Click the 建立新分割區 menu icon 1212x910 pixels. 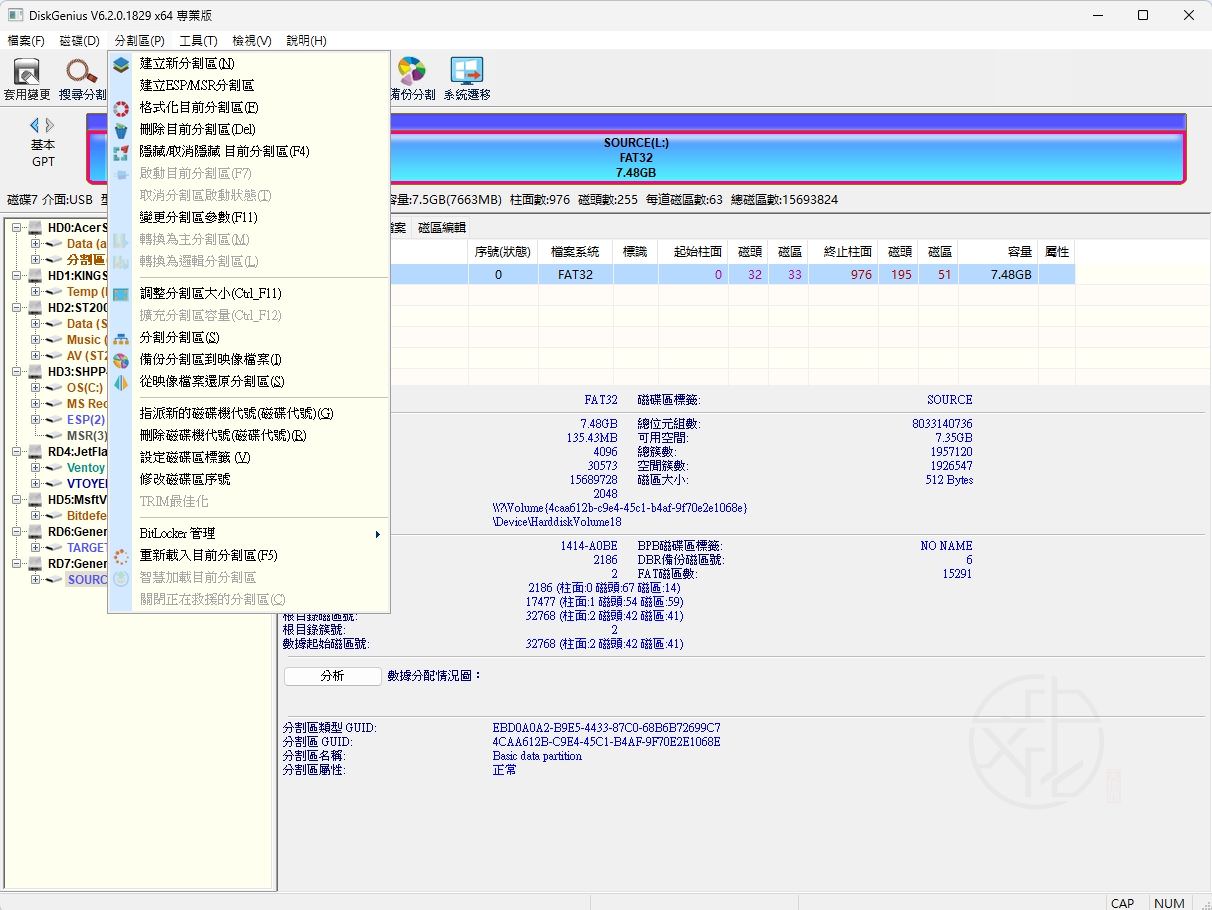[x=121, y=64]
